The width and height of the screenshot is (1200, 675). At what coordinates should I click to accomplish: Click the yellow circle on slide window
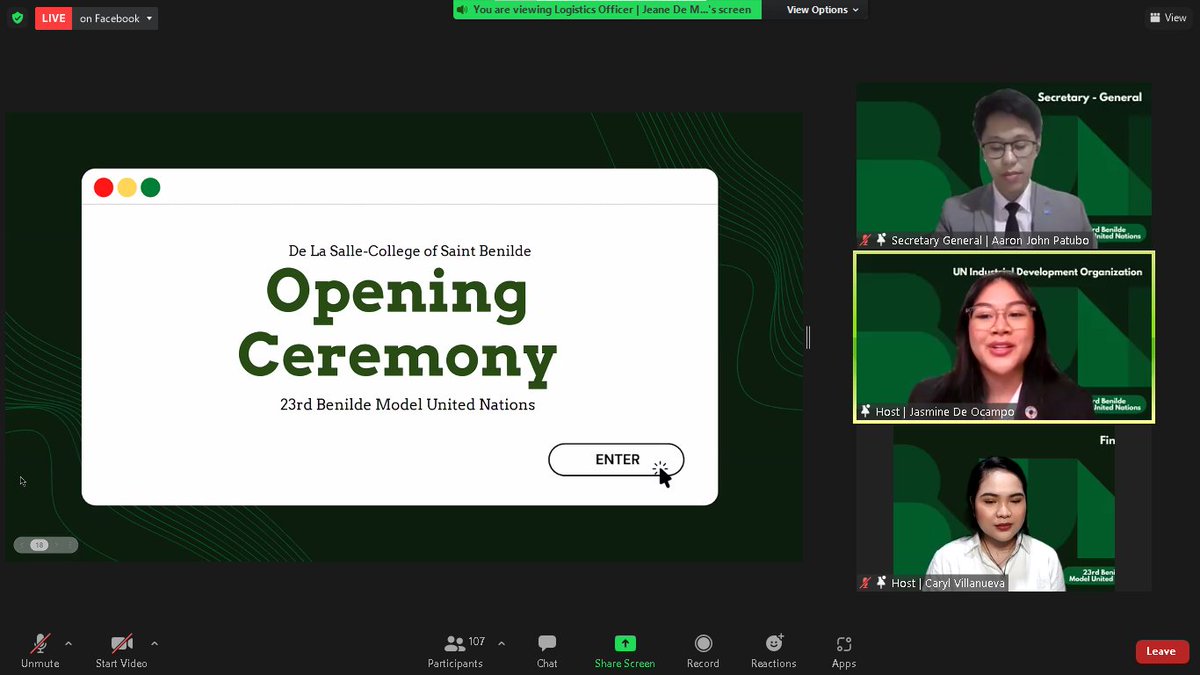[x=127, y=187]
